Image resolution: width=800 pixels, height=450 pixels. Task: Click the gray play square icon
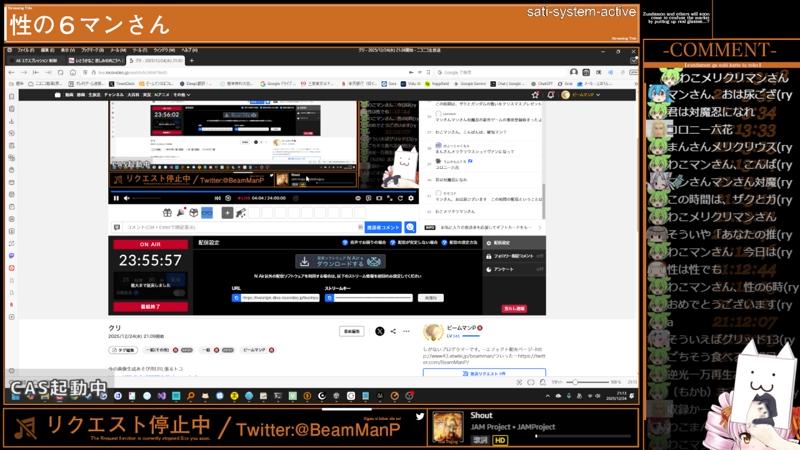(228, 212)
